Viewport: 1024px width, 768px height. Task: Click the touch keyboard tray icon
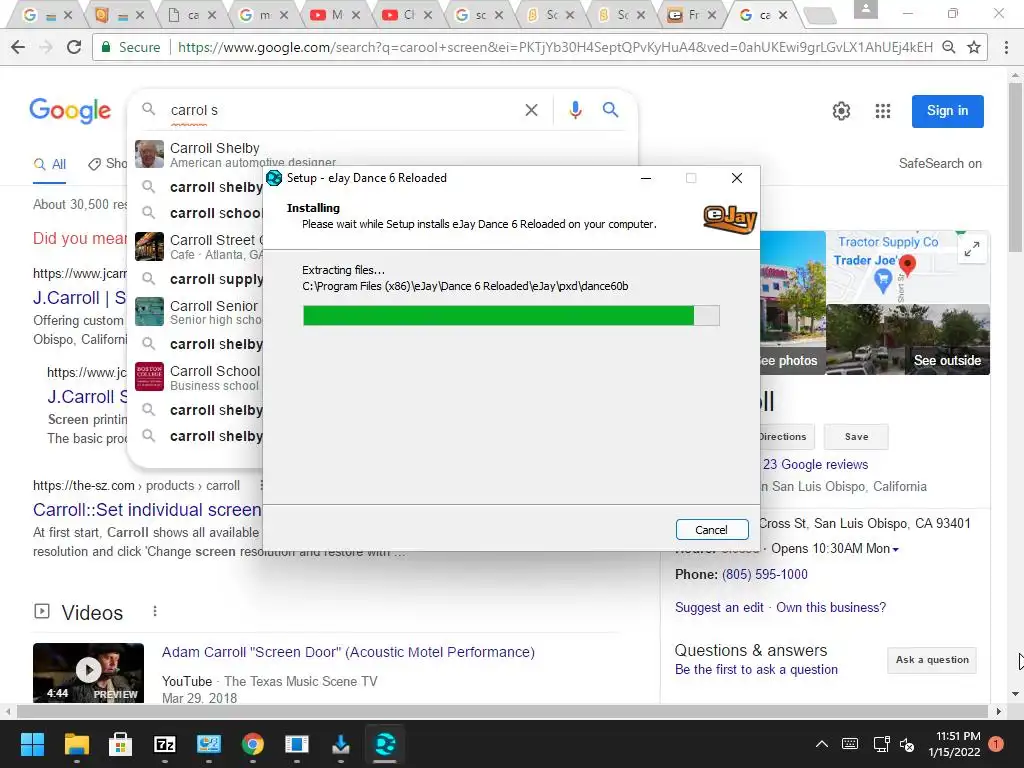click(850, 744)
